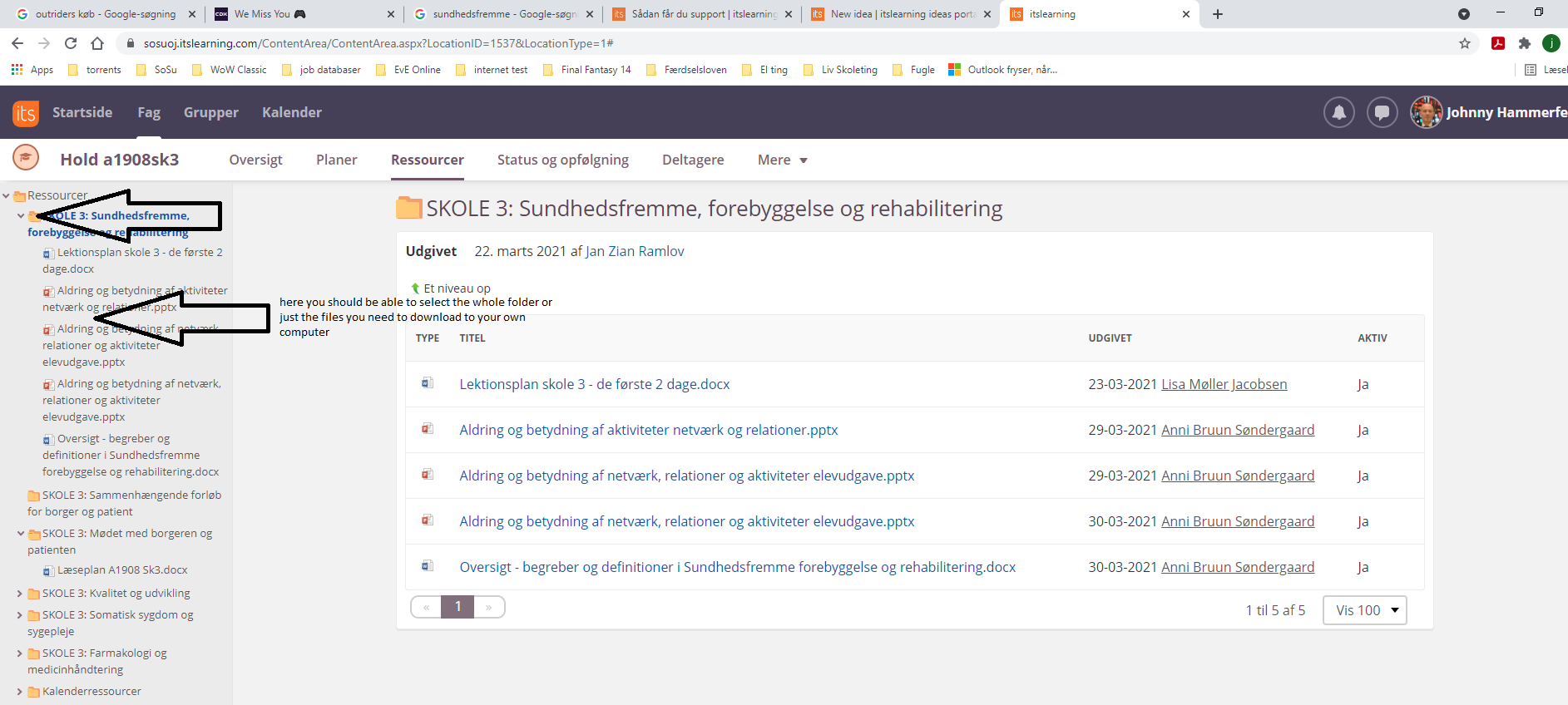Open the messages chat bubble icon

click(1382, 112)
